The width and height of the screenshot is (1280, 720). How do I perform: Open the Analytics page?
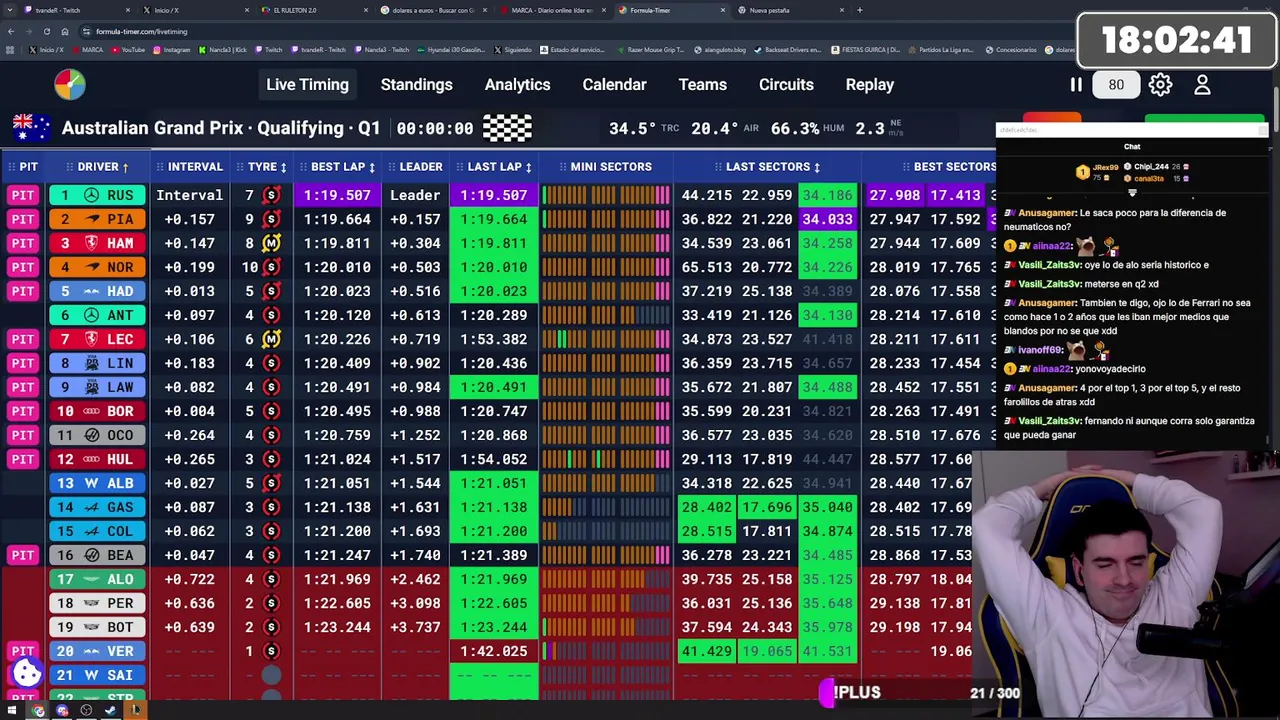517,85
